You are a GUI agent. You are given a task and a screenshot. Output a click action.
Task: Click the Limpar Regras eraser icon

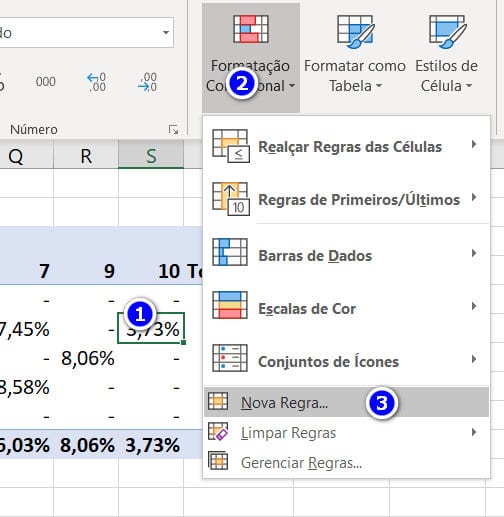coord(218,431)
